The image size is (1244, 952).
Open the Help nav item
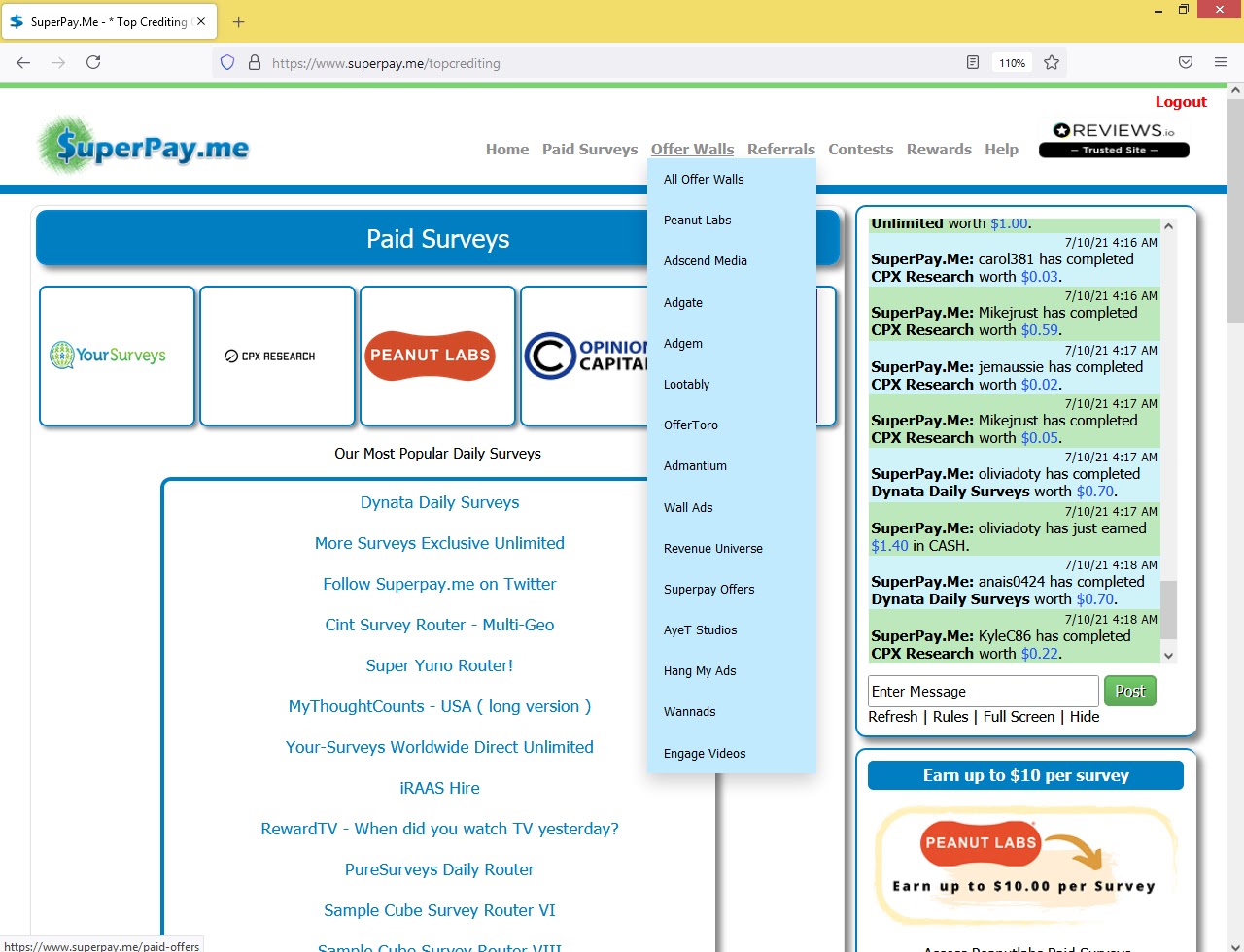pos(1001,150)
